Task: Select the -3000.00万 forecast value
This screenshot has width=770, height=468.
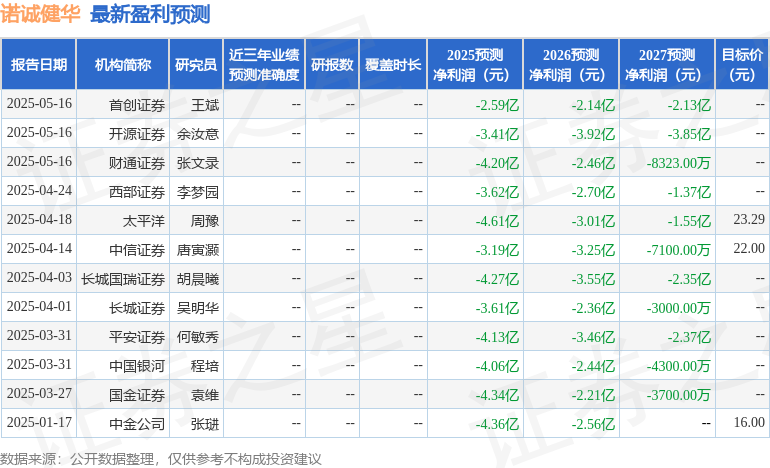Action: click(678, 308)
